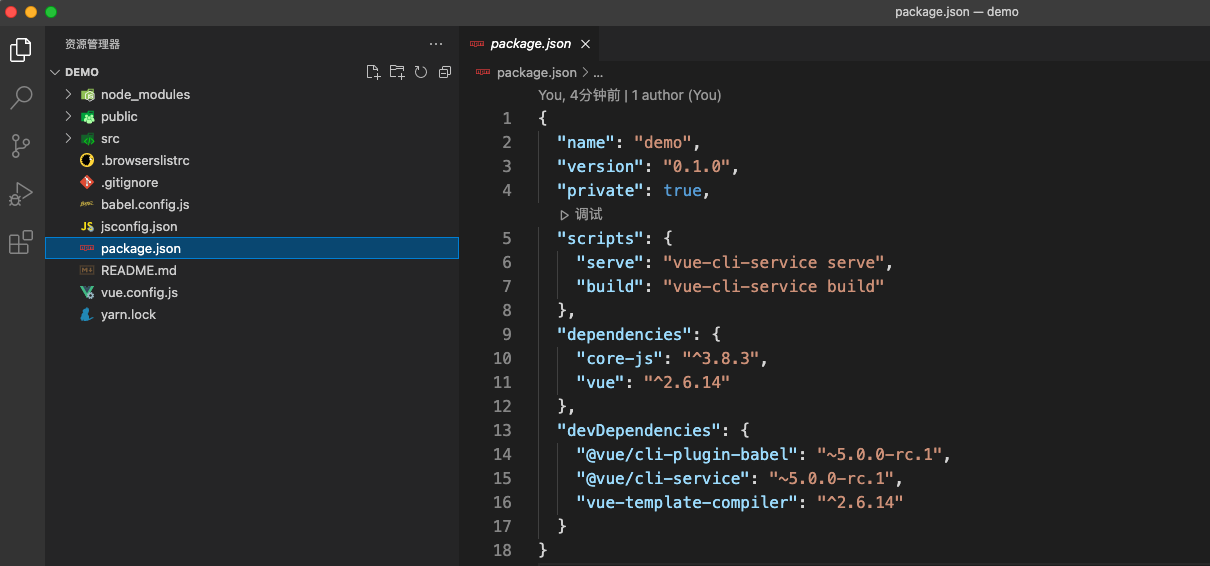Expand the node_modules folder chevron

[x=68, y=94]
